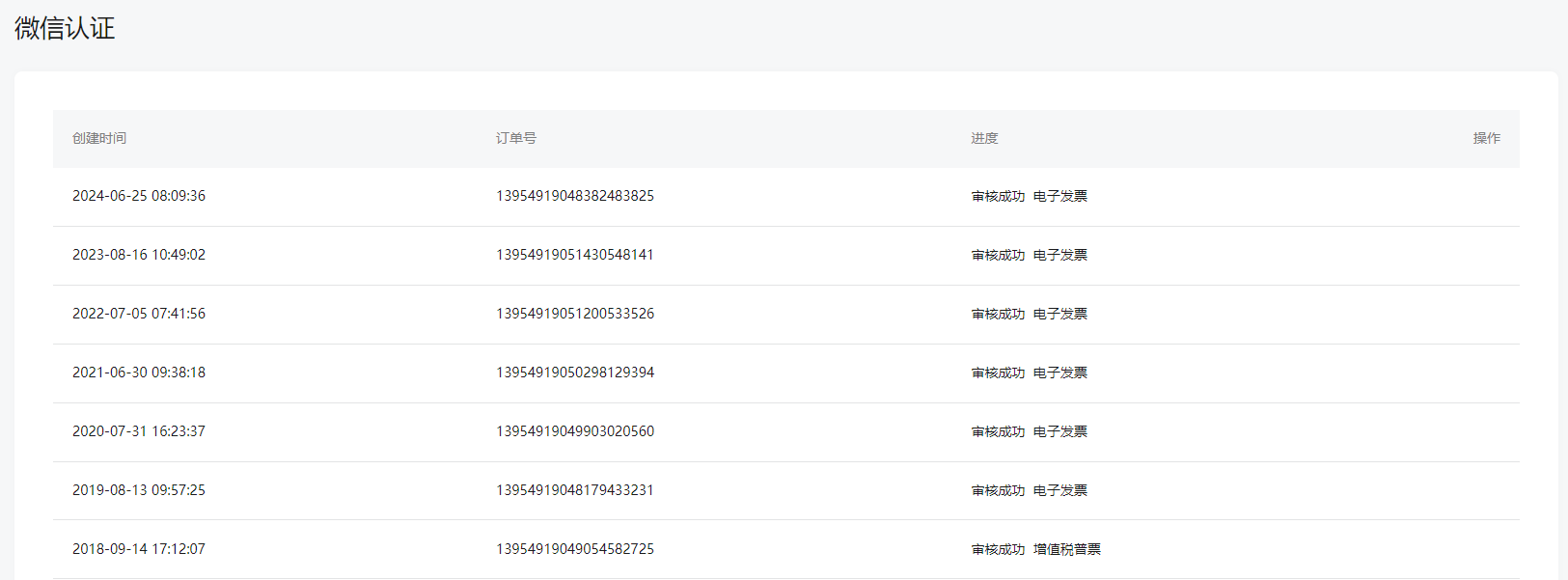Click creation time 2020-07-31 16:23:37

tap(139, 431)
